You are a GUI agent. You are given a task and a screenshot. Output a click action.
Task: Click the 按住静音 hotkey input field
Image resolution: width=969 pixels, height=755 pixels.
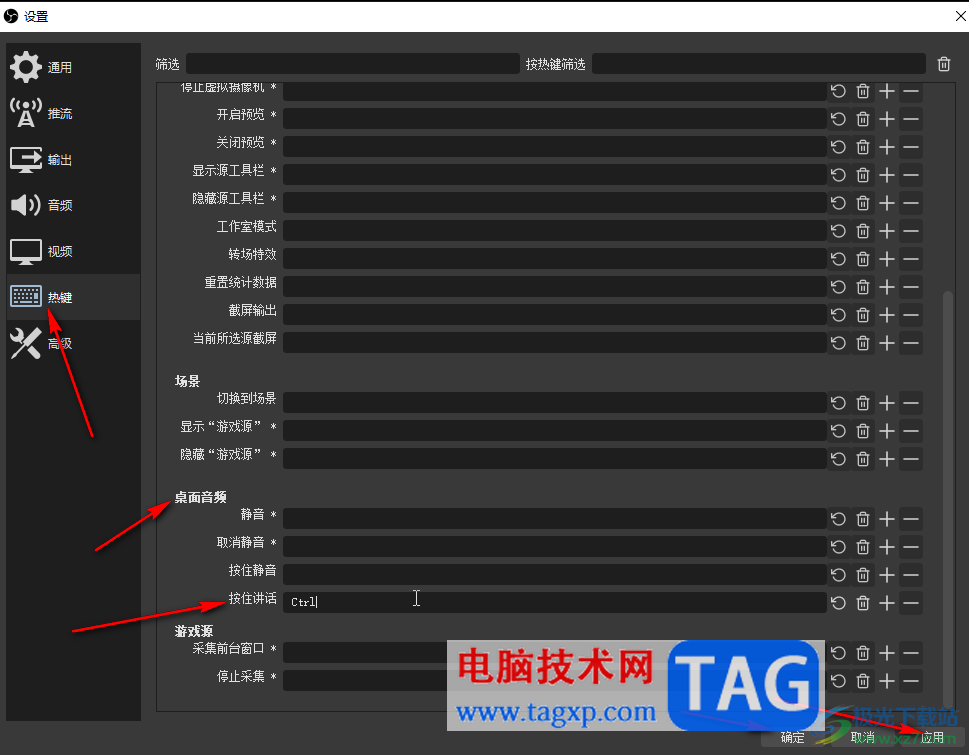(554, 575)
